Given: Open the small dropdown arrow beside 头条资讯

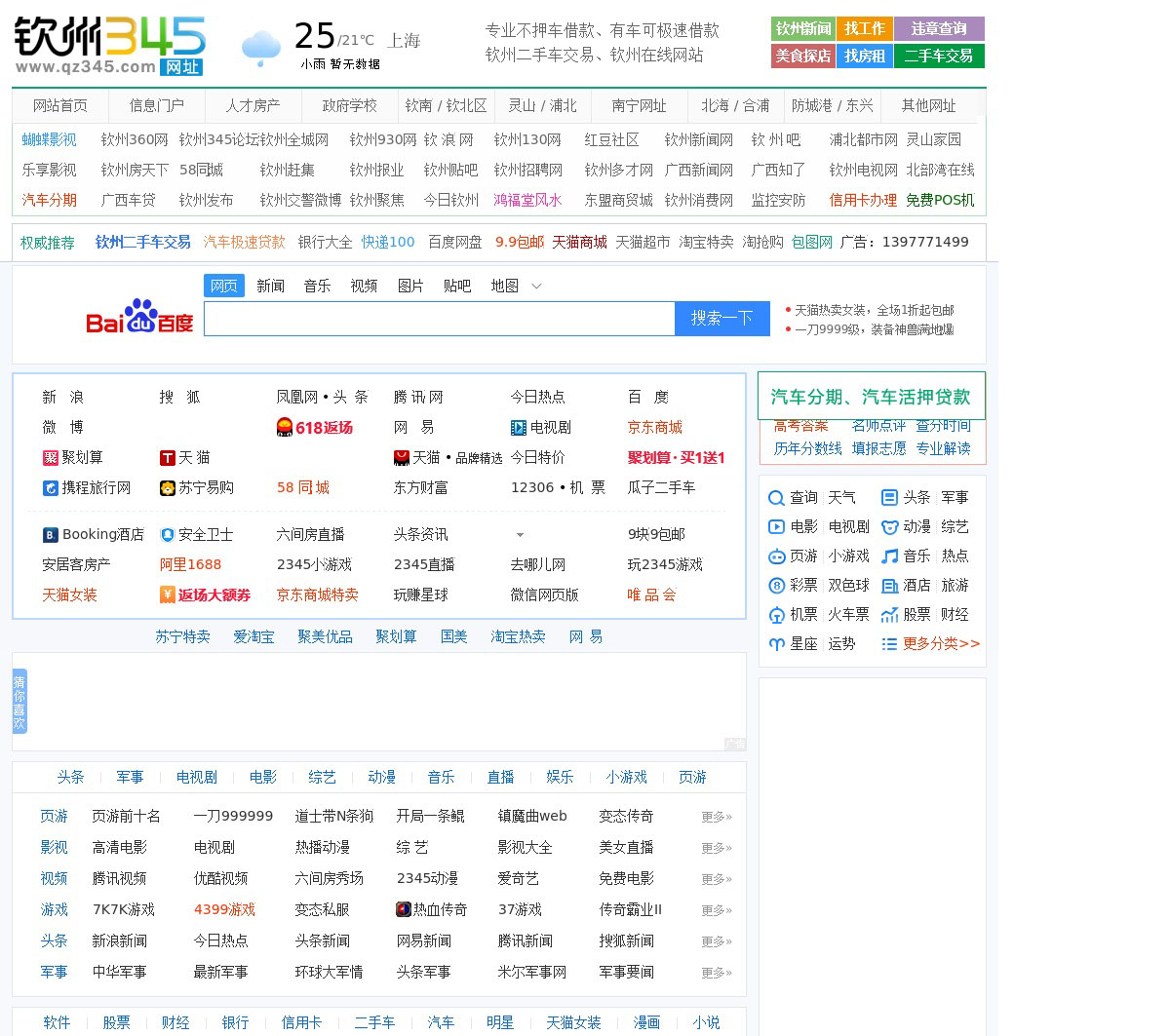Looking at the screenshot, I should pyautogui.click(x=520, y=535).
